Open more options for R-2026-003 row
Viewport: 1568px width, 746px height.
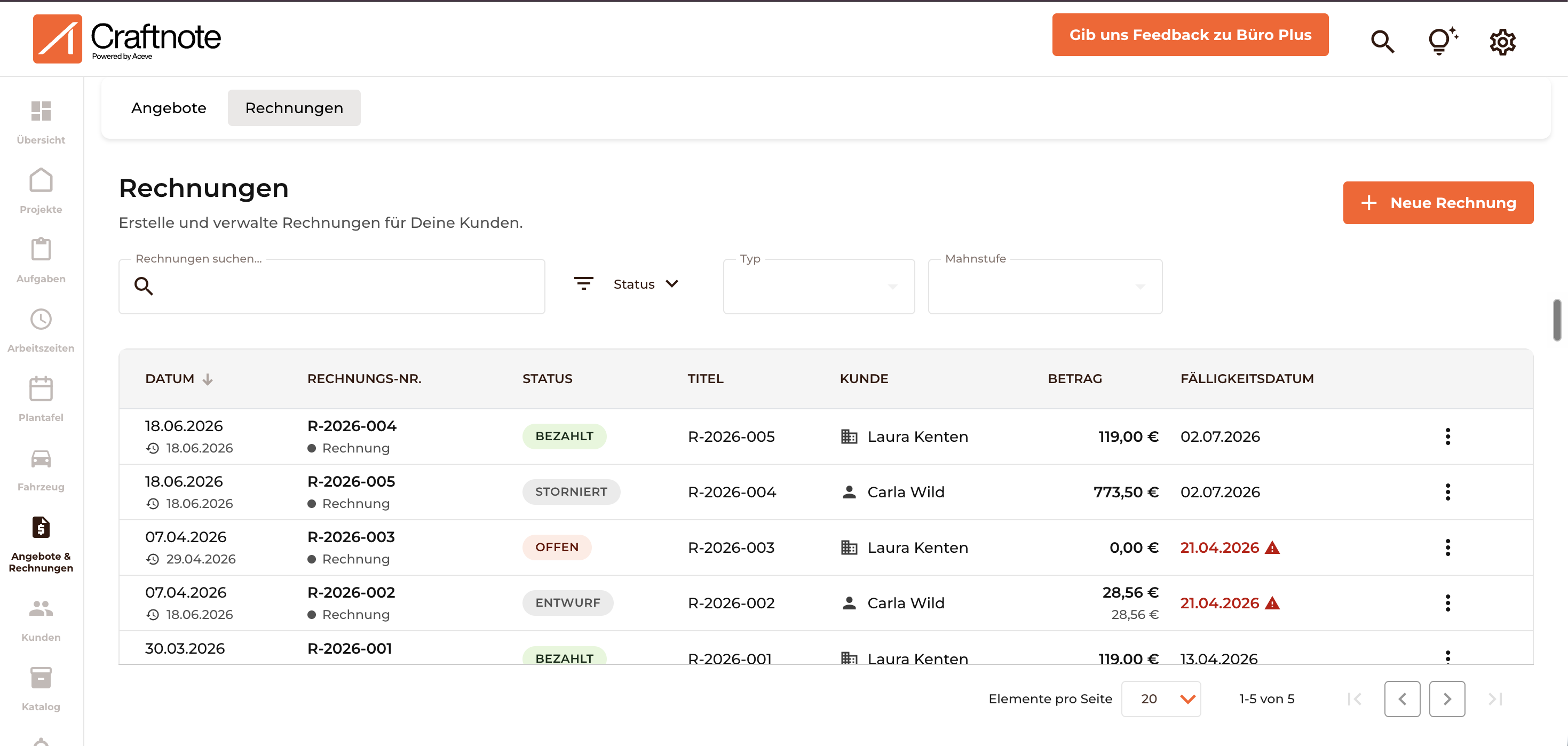click(1447, 547)
